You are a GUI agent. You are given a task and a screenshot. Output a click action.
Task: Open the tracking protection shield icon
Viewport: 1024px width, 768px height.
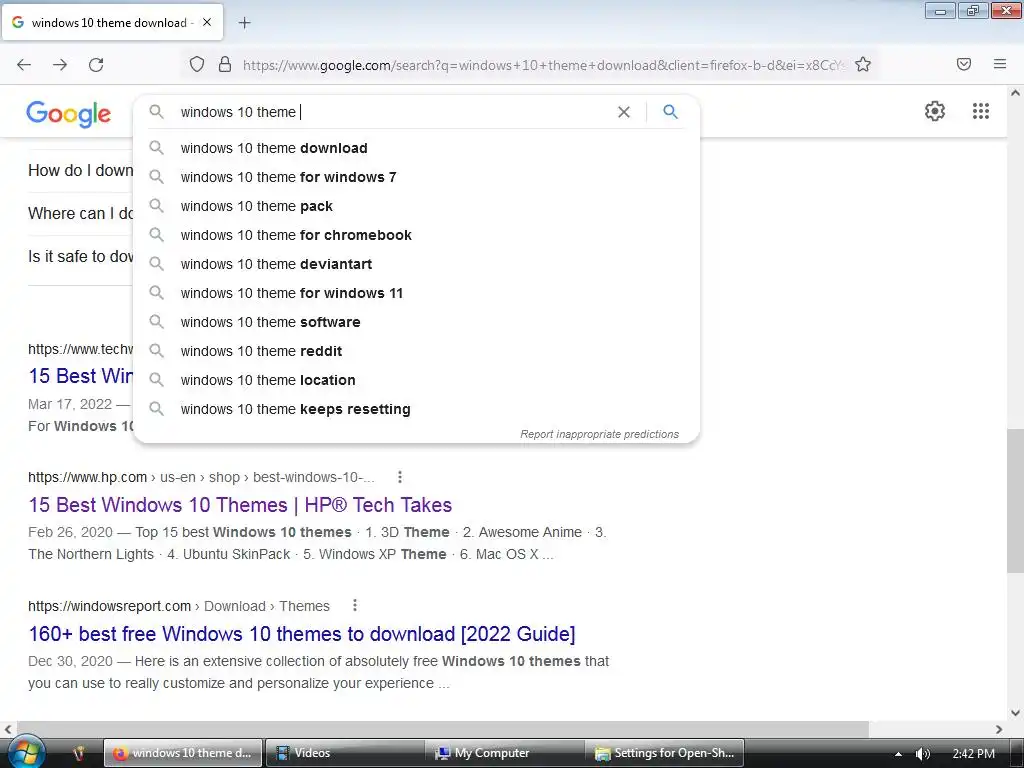click(x=197, y=64)
